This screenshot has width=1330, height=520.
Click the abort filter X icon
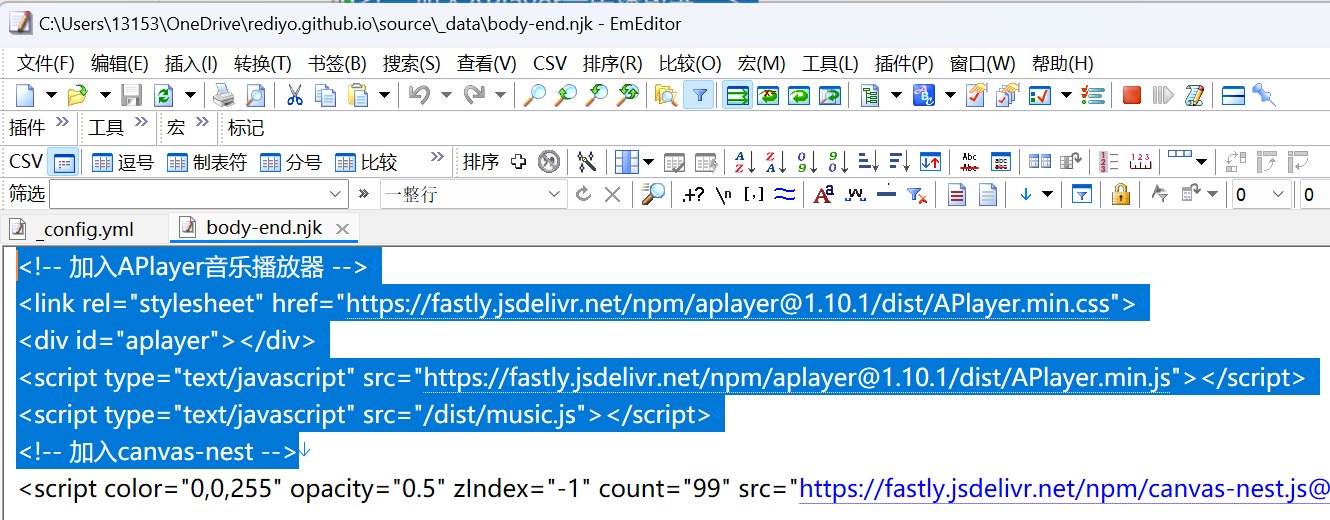(612, 194)
